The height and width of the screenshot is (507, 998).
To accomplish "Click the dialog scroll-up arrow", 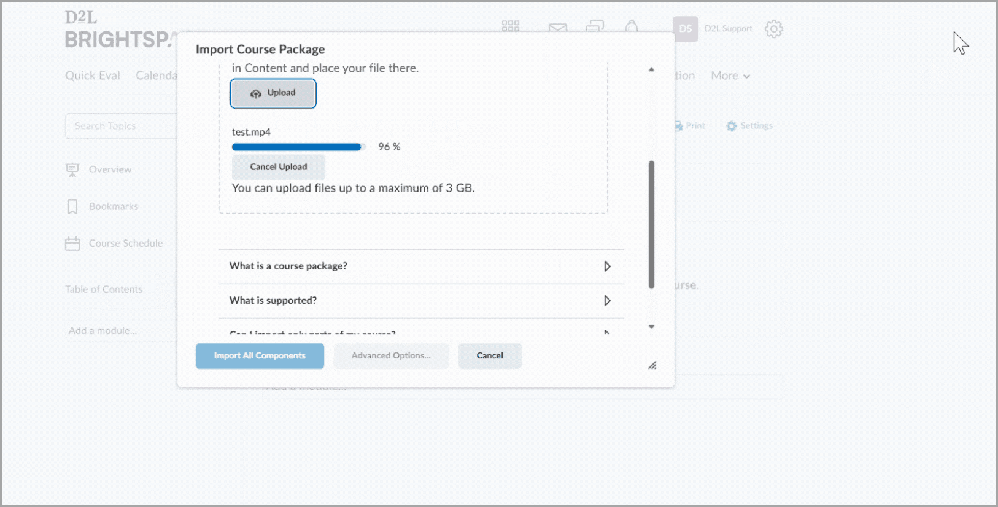I will 651,69.
